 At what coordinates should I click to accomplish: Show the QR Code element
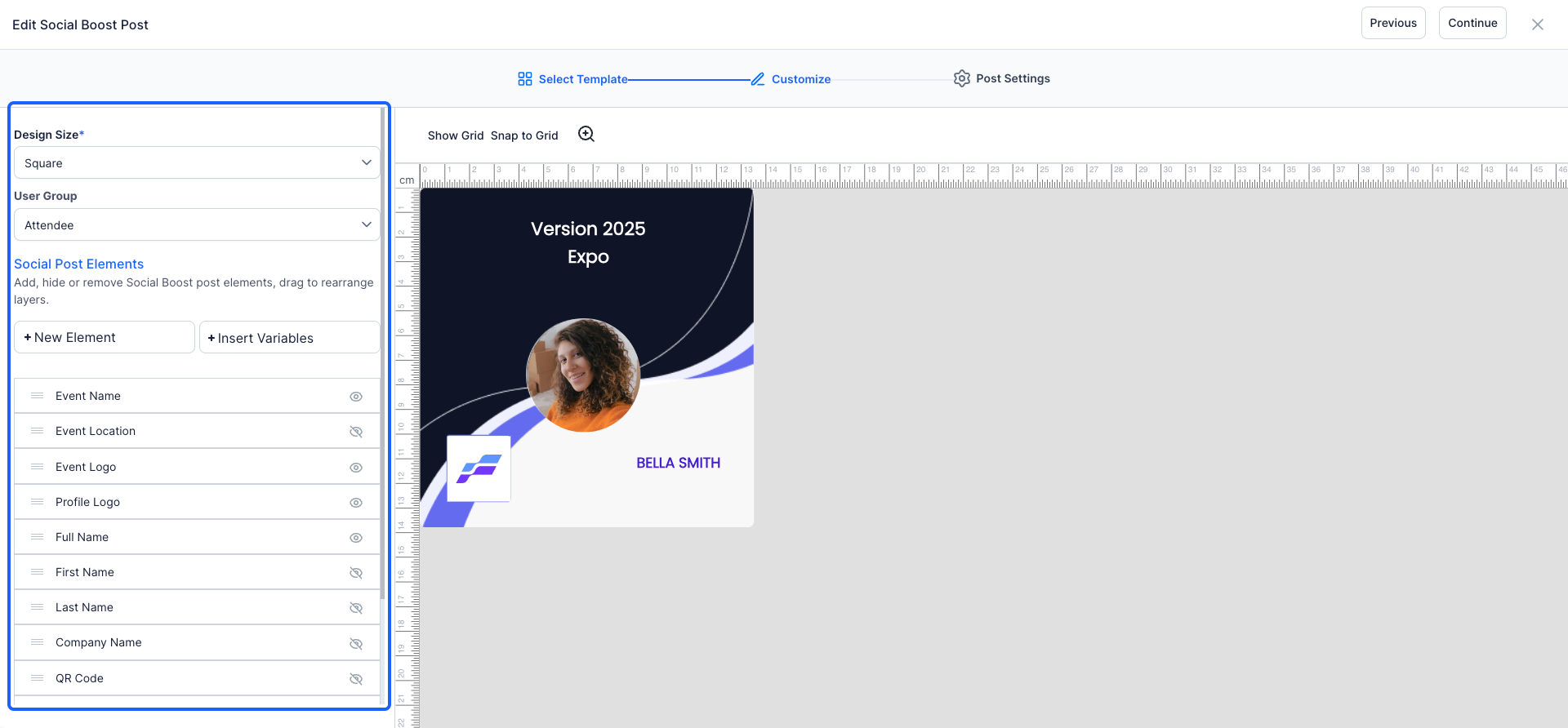click(x=356, y=679)
